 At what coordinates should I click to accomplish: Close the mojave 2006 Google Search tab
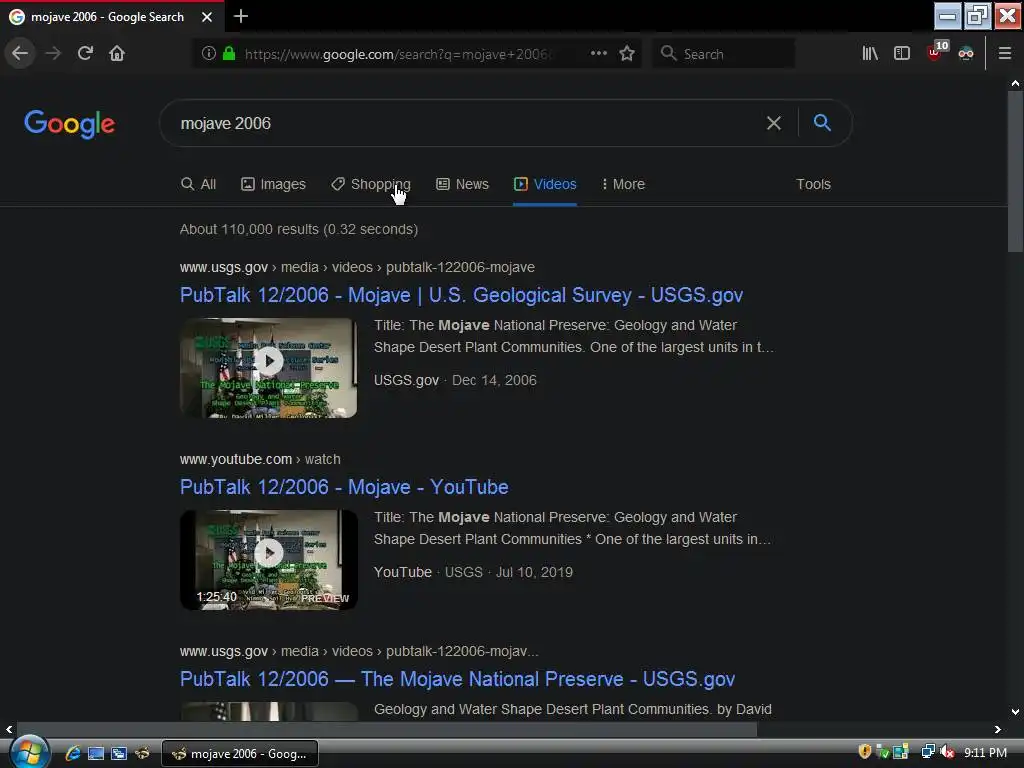[207, 17]
